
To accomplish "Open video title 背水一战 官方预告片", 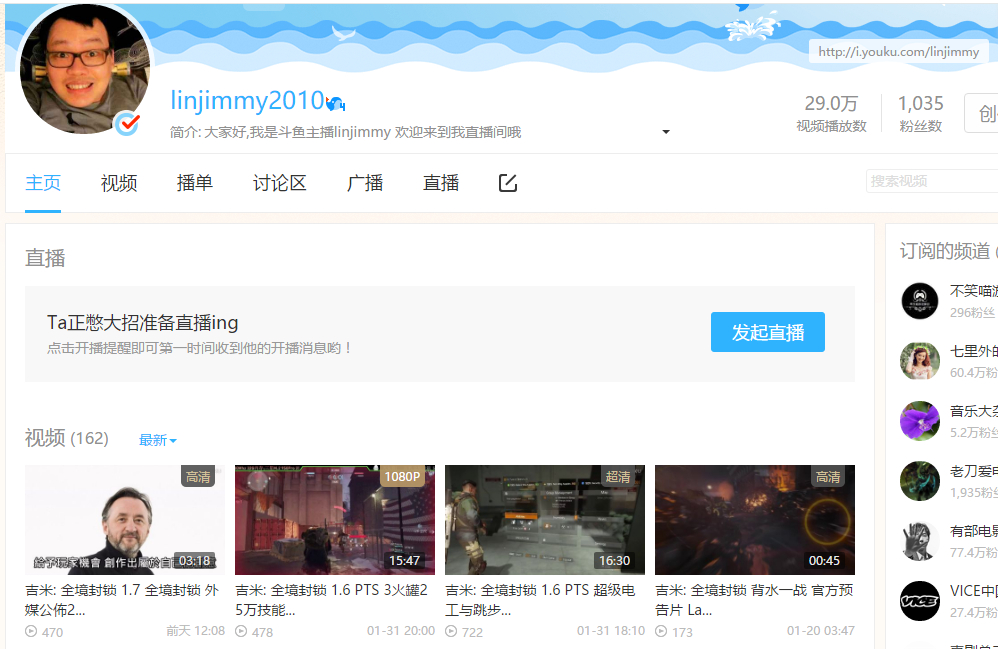I will 754,600.
